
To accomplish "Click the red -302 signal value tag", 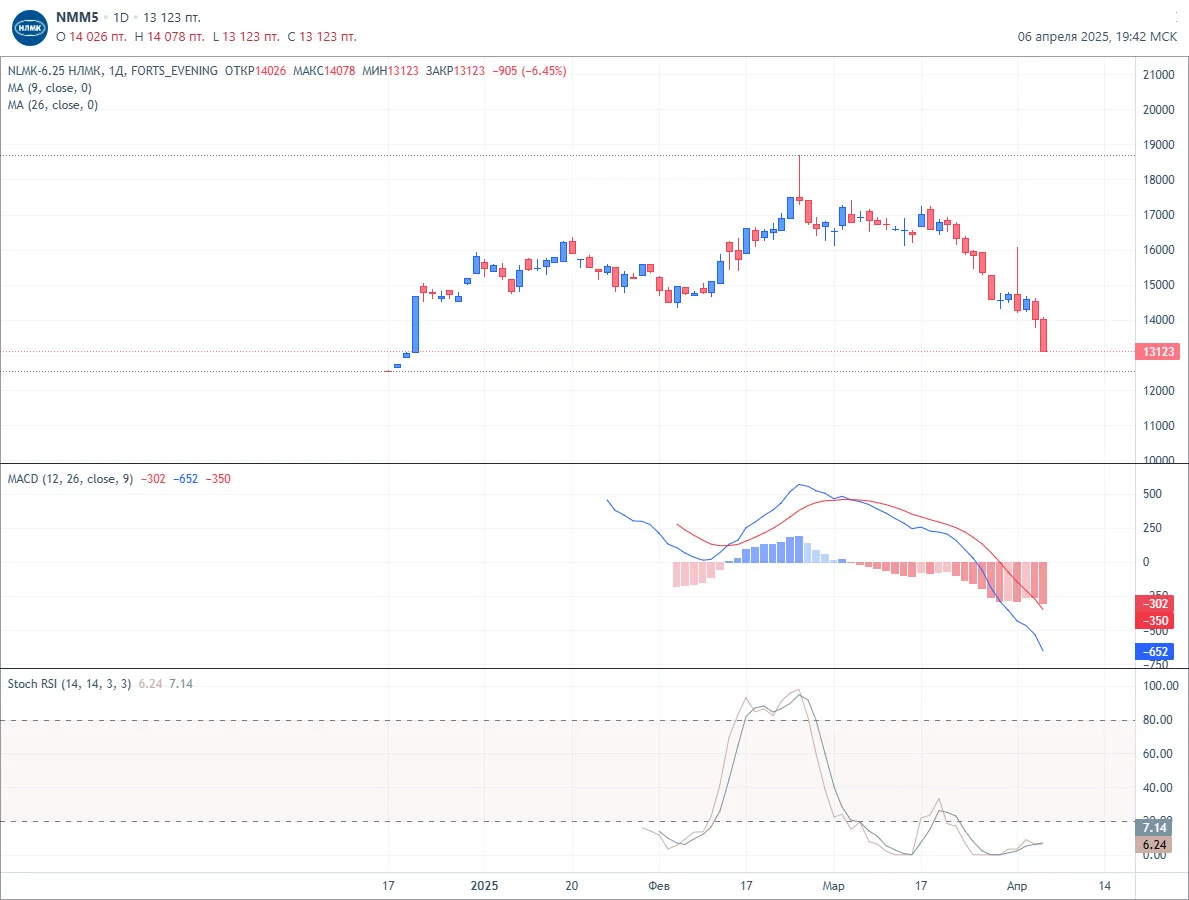I will [x=1155, y=604].
